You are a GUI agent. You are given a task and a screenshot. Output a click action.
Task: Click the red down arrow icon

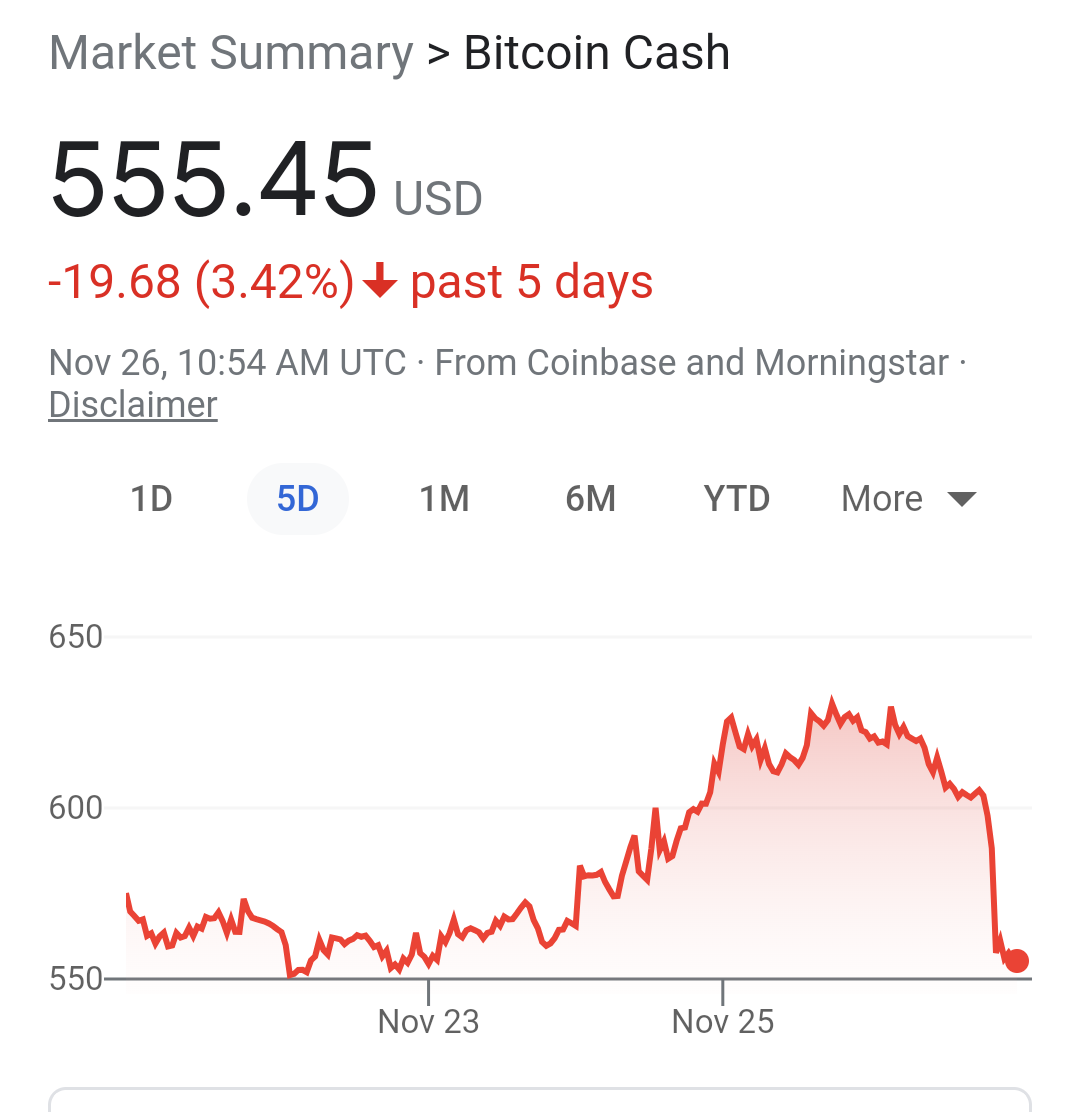point(380,279)
